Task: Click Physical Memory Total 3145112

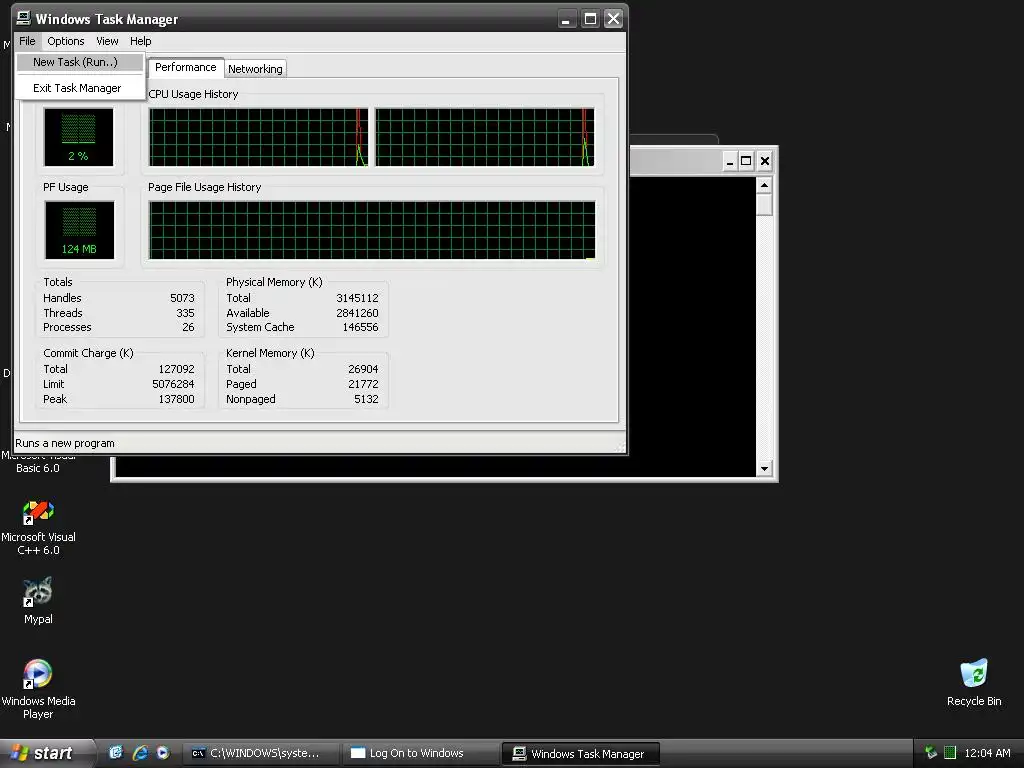Action: pyautogui.click(x=357, y=298)
